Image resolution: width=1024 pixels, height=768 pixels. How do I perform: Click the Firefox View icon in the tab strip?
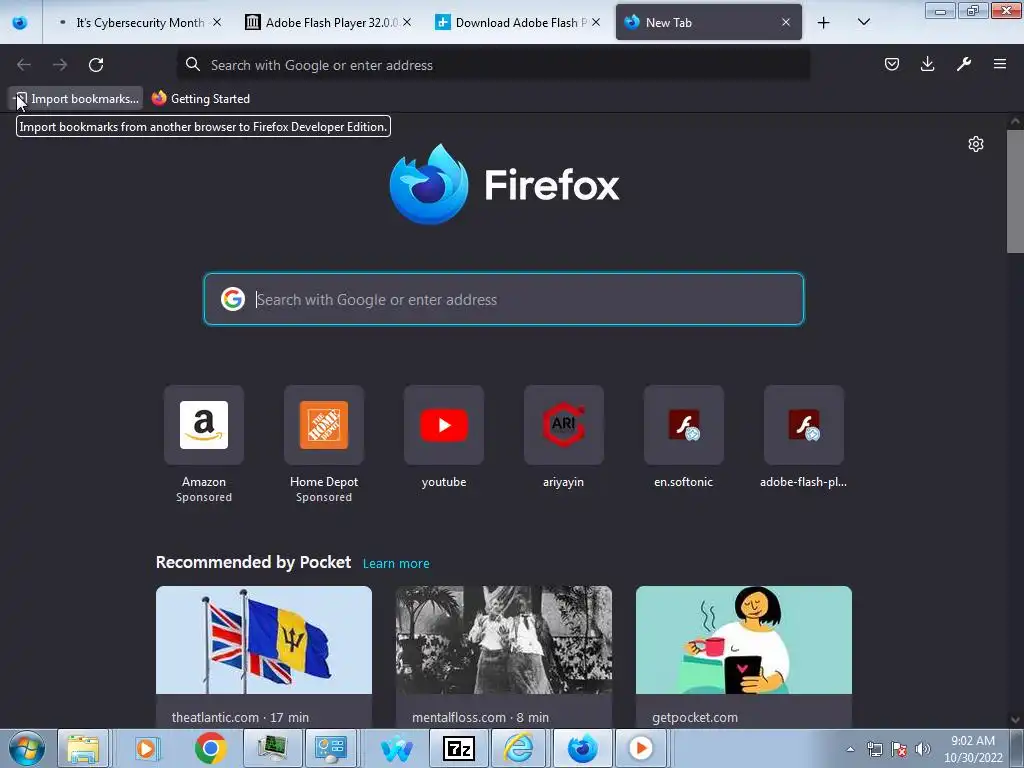pyautogui.click(x=20, y=22)
